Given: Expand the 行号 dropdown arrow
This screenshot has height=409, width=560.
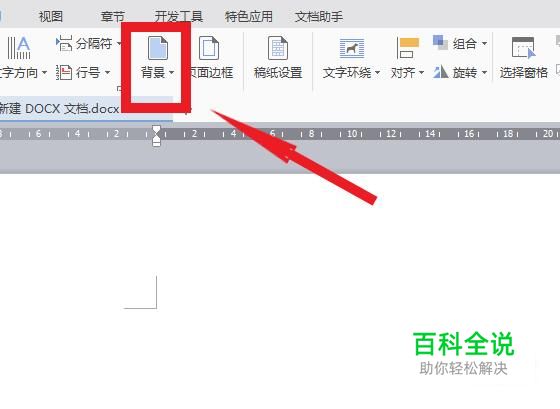Looking at the screenshot, I should pyautogui.click(x=107, y=73).
